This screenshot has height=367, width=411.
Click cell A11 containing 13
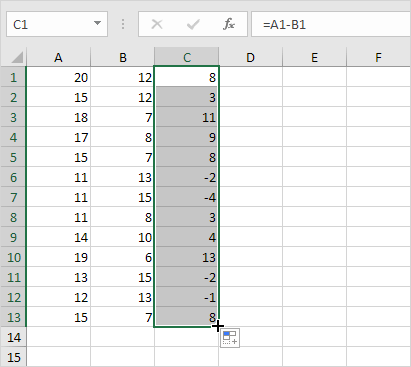58,277
